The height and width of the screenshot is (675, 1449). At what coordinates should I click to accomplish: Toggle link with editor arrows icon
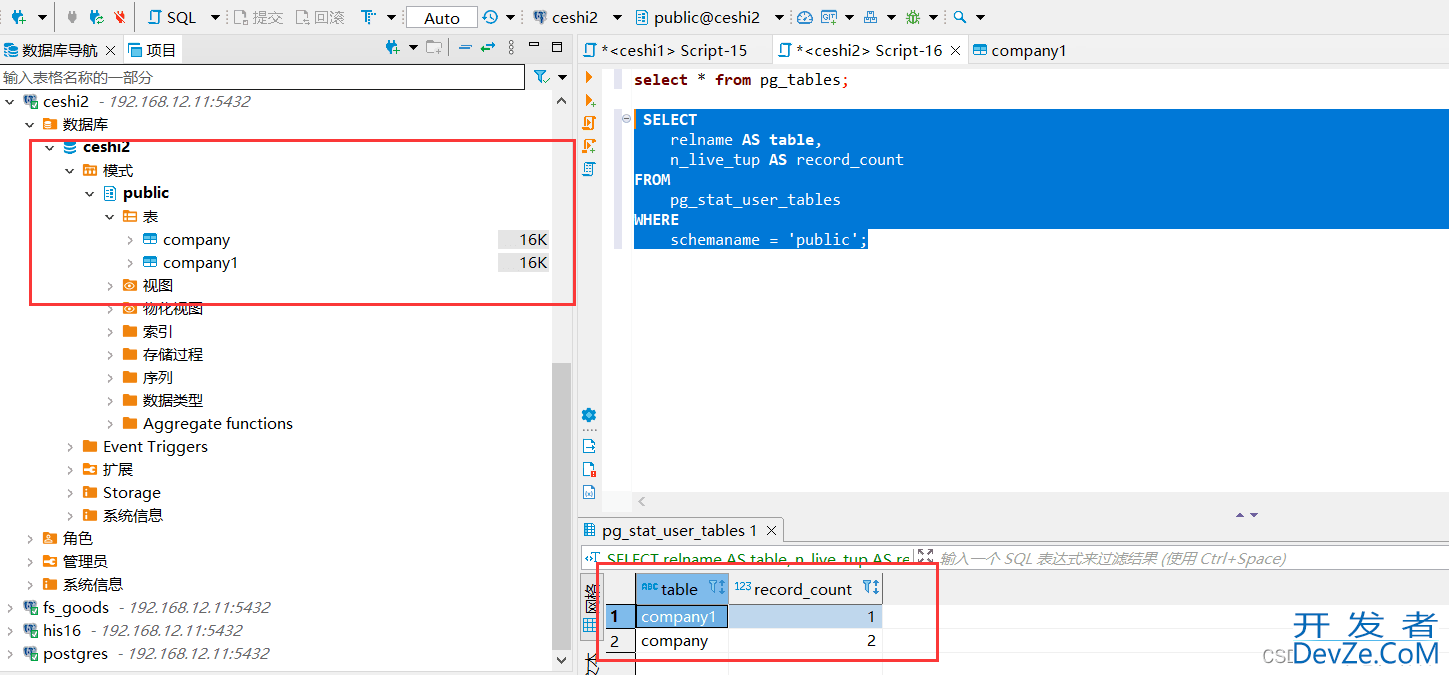(x=488, y=47)
